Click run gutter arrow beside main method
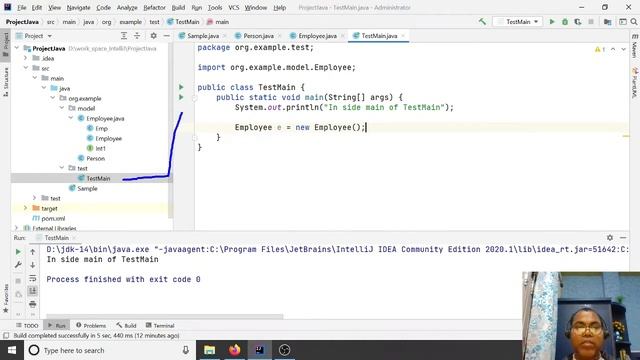Viewport: 640px width, 360px height. (181, 97)
